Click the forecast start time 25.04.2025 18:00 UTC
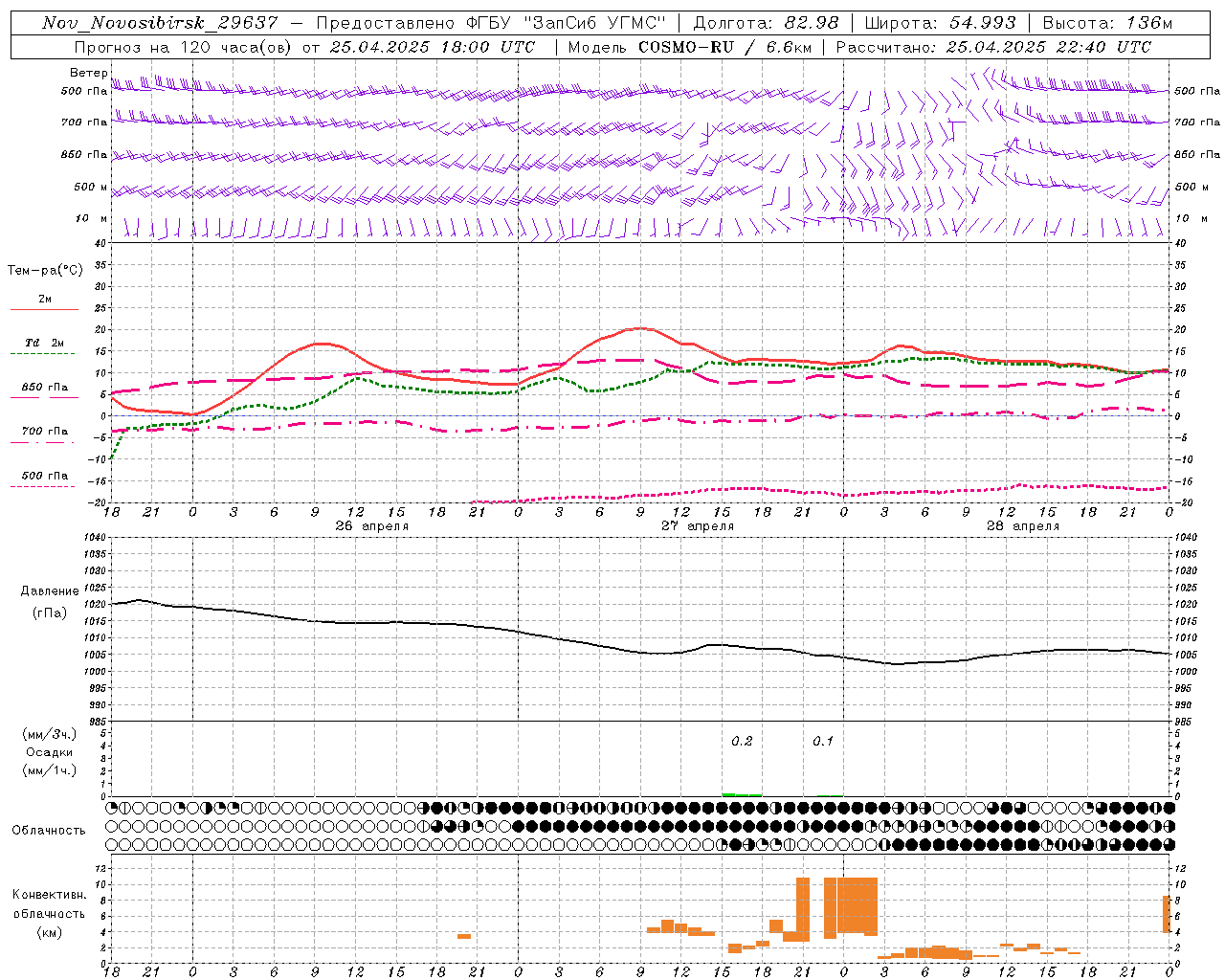Viewport: 1225px width, 980px height. click(x=433, y=47)
